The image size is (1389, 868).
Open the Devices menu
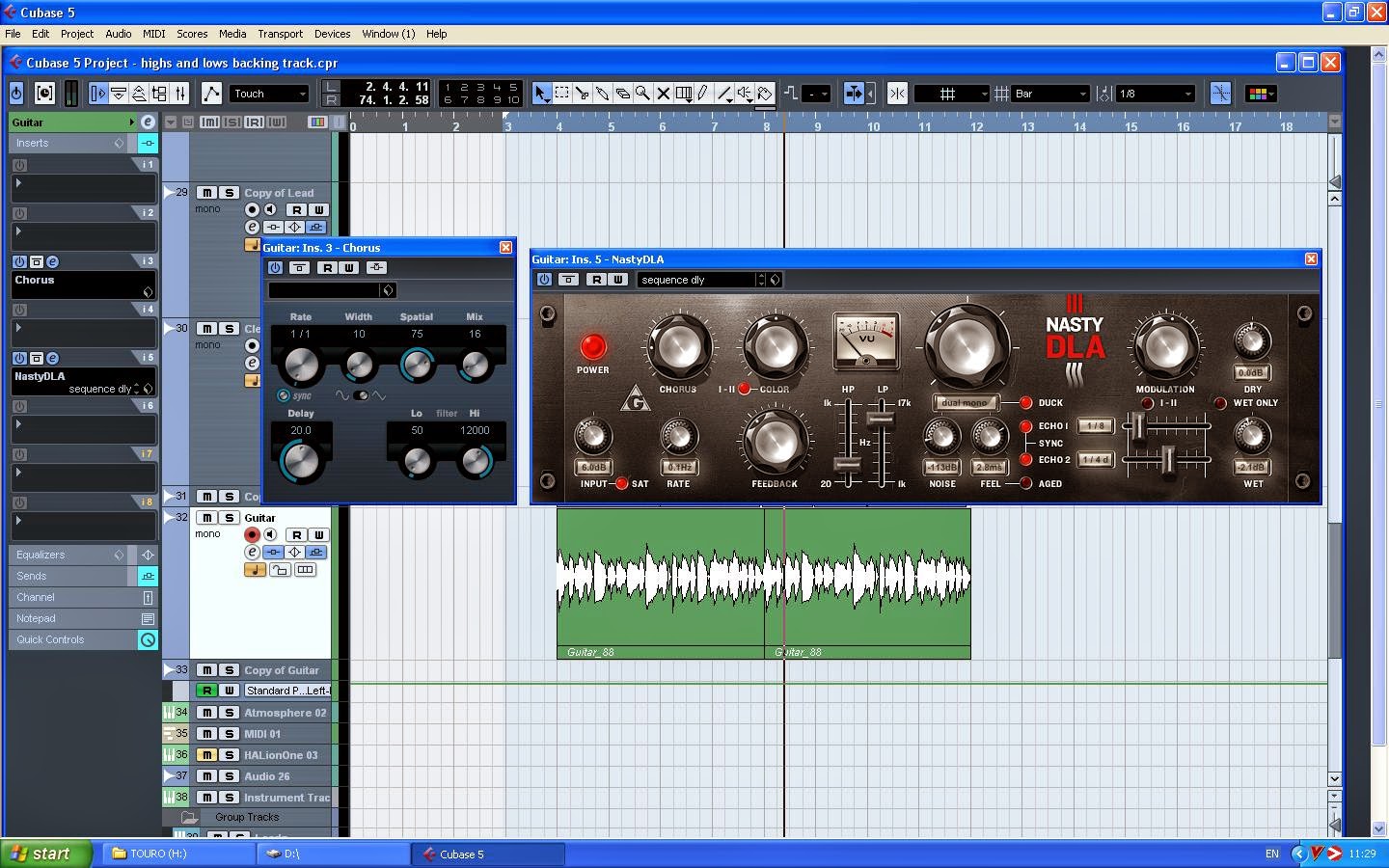tap(333, 34)
